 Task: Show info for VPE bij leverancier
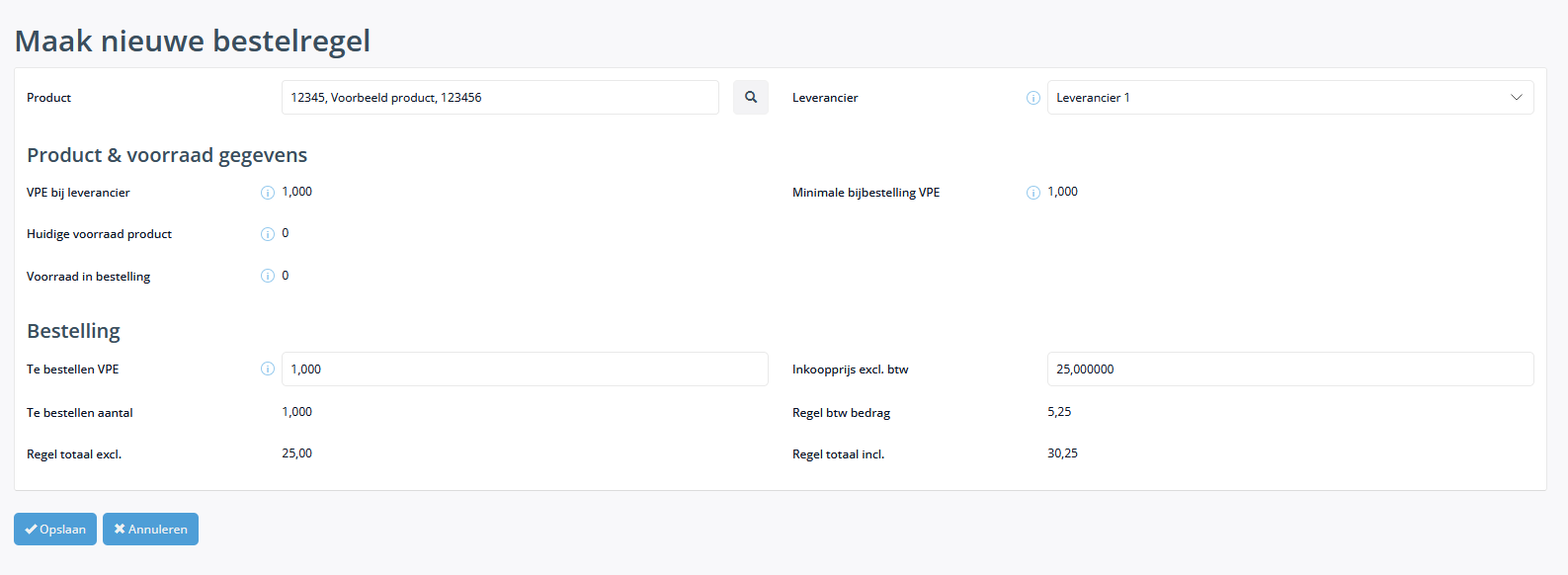click(x=268, y=193)
